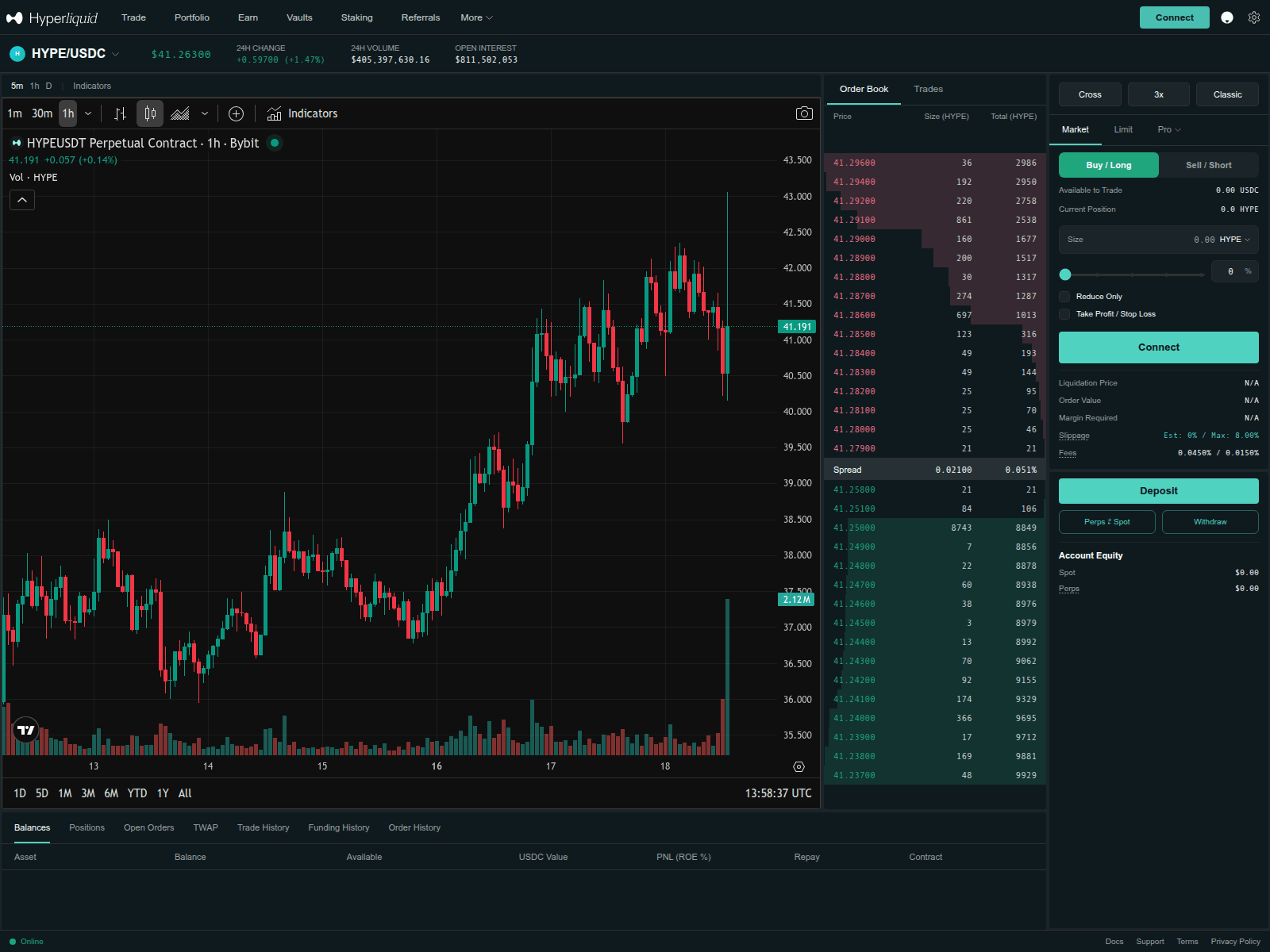1270x952 pixels.
Task: Enable the Reduce Only checkbox
Action: (1064, 296)
